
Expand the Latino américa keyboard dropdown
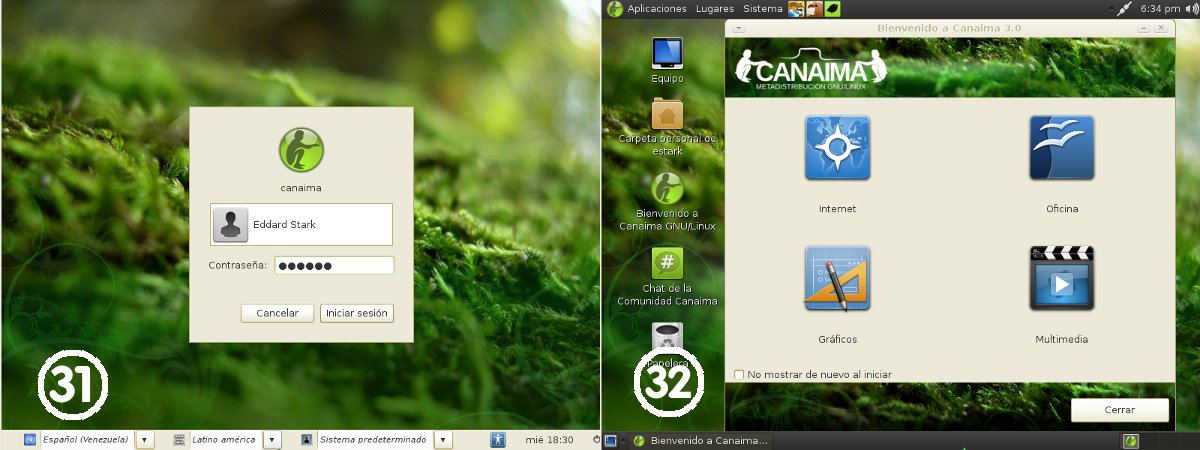tap(272, 439)
